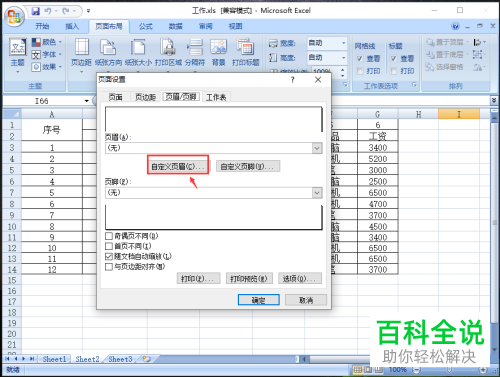Enable 奇偶页不同(D) checkbox
The image size is (500, 377).
coord(109,236)
